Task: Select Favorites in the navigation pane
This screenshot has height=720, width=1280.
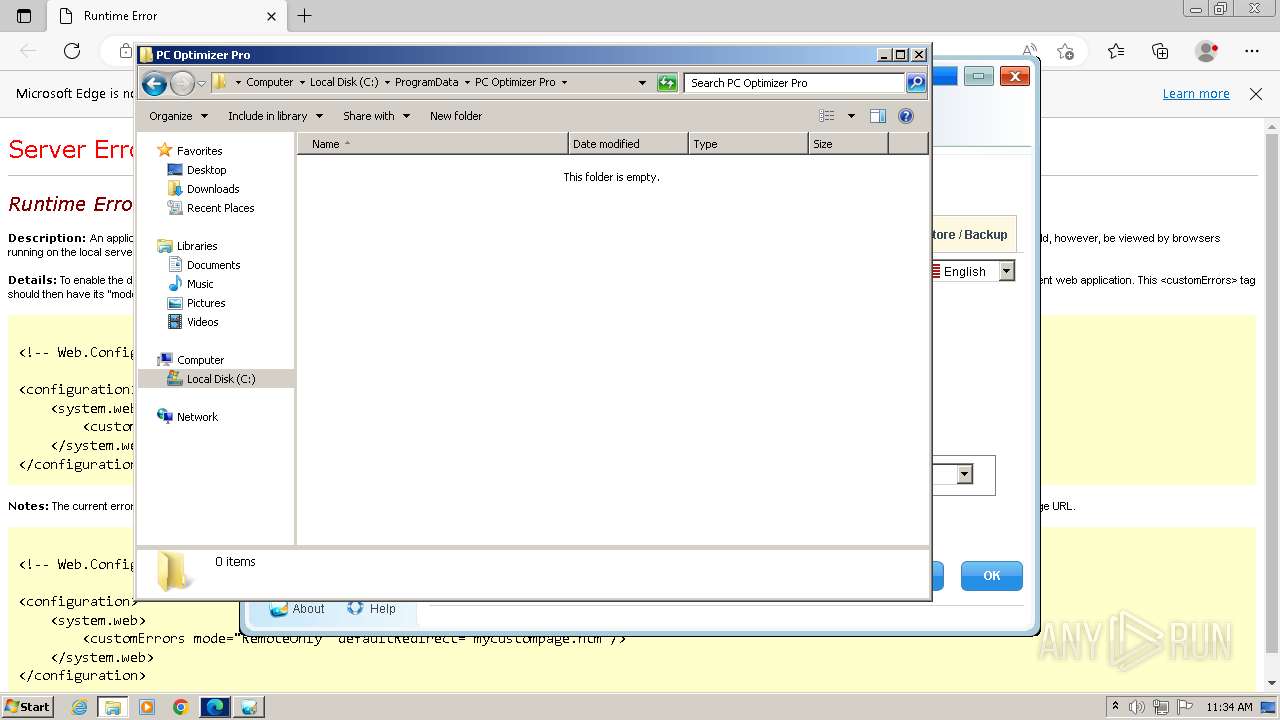Action: 199,151
